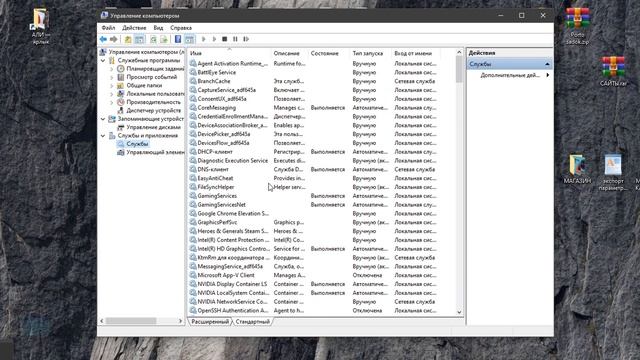Screen dimensions: 640x360
Task: Click the Up one level toolbar icon
Action: click(128, 39)
